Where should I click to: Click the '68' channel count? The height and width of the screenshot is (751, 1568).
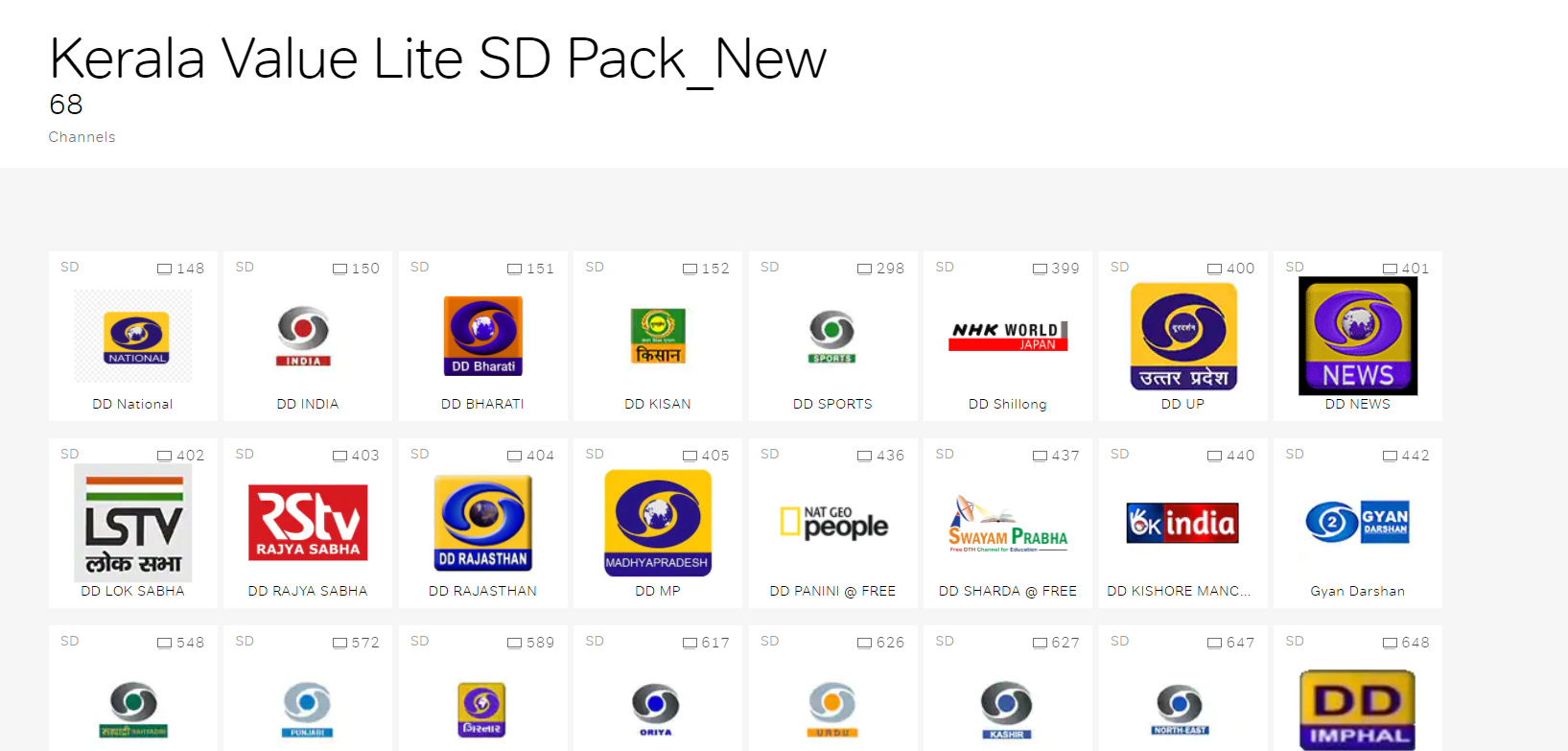(66, 104)
